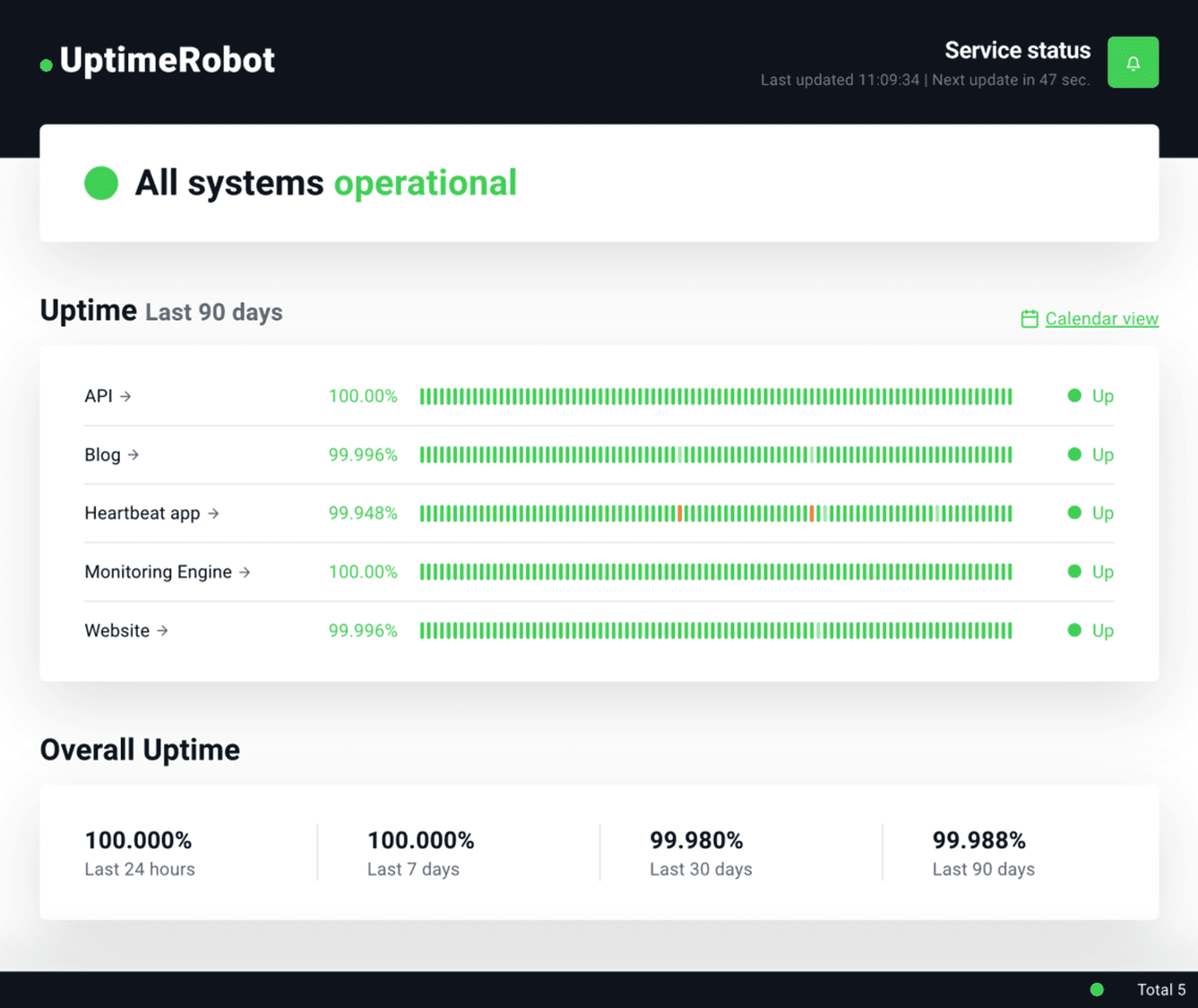Click the calendar icon beside Calendar view
Viewport: 1198px width, 1008px height.
[1029, 318]
